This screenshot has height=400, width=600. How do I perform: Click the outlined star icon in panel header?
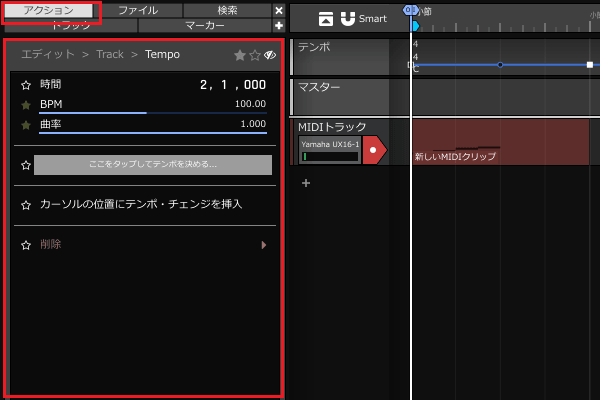(x=255, y=55)
